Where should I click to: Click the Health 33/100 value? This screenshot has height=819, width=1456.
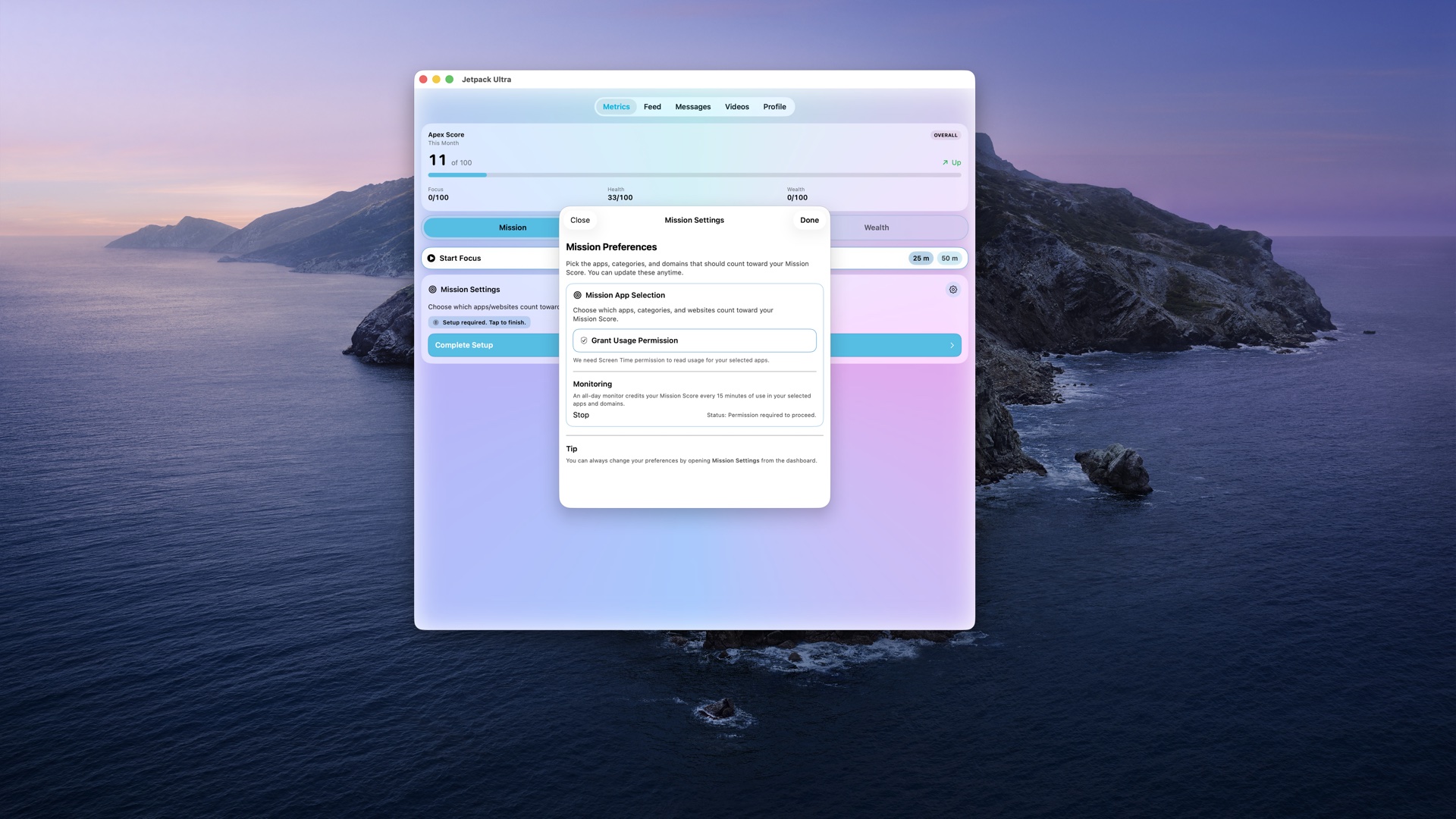click(x=620, y=198)
